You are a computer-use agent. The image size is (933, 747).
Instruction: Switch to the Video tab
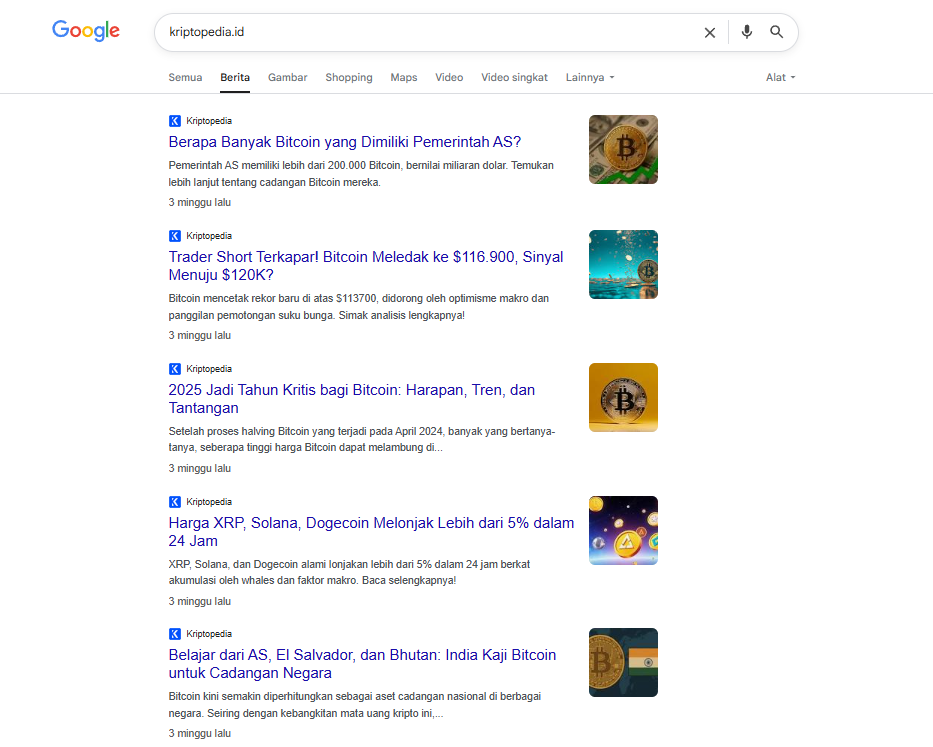[449, 77]
